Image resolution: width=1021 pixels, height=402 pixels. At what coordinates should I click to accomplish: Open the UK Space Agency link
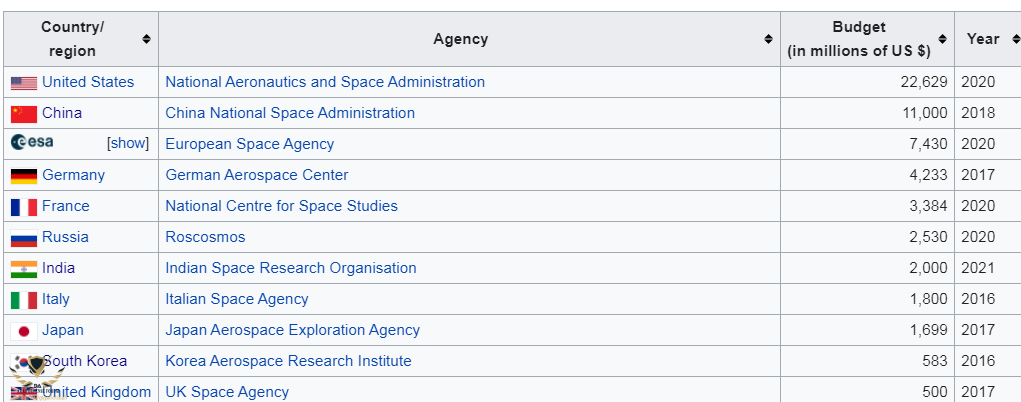click(227, 392)
